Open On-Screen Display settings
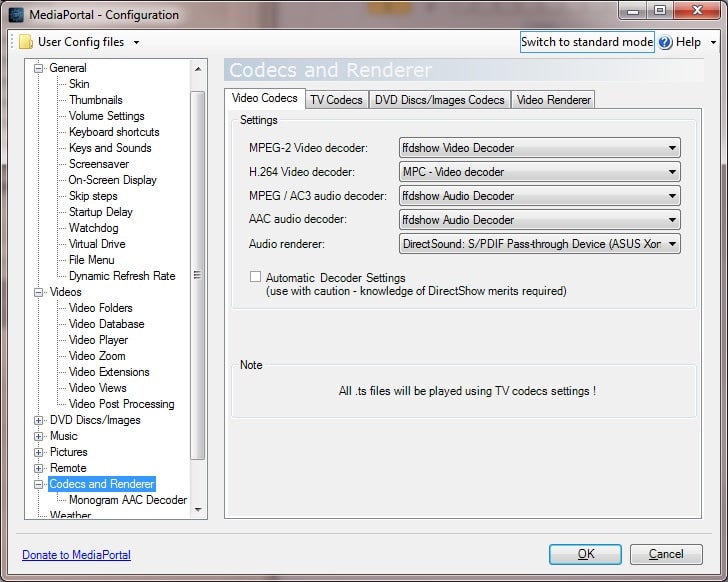728x582 pixels. click(x=112, y=180)
